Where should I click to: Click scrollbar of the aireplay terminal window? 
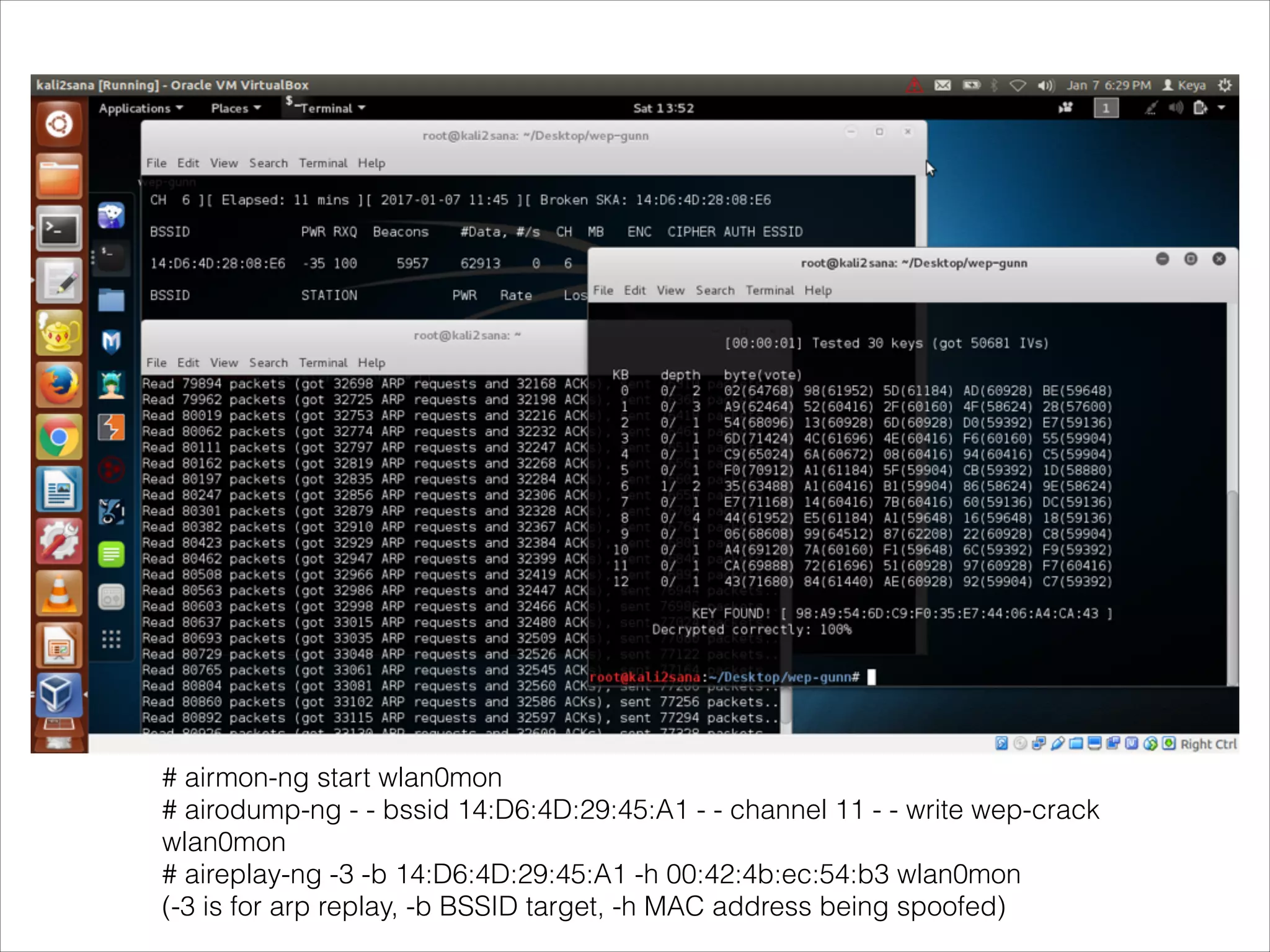pos(785,705)
